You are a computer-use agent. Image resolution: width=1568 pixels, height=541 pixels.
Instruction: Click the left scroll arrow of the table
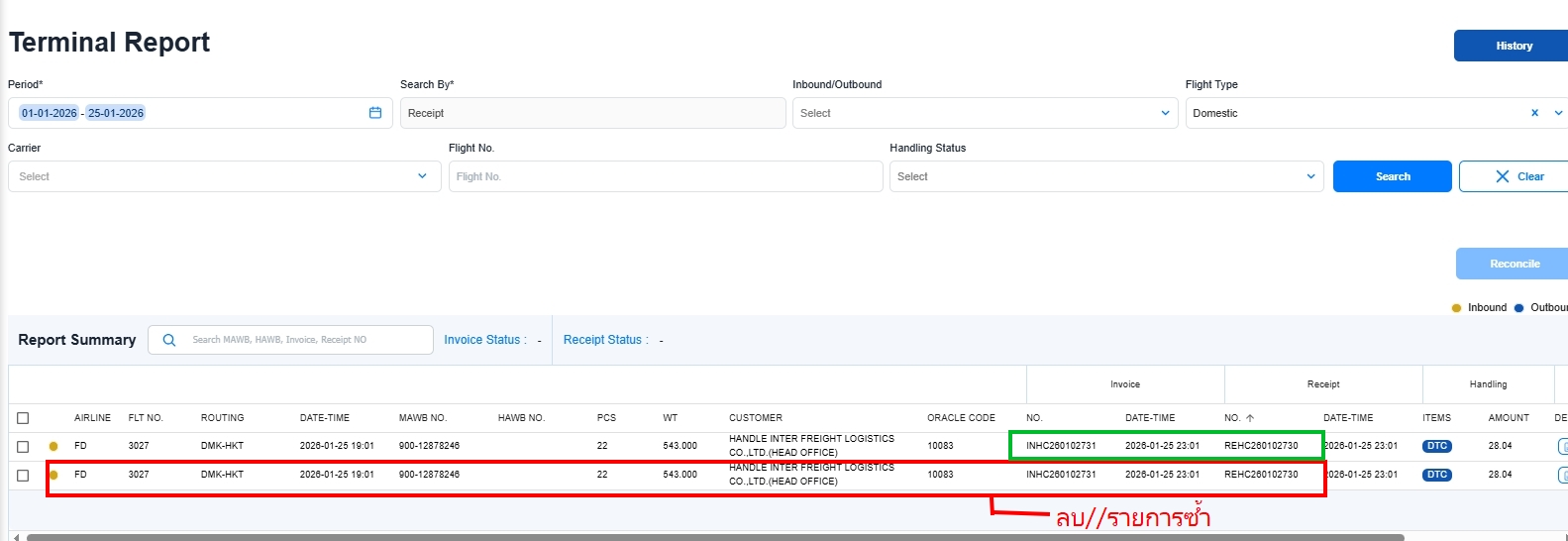16,537
